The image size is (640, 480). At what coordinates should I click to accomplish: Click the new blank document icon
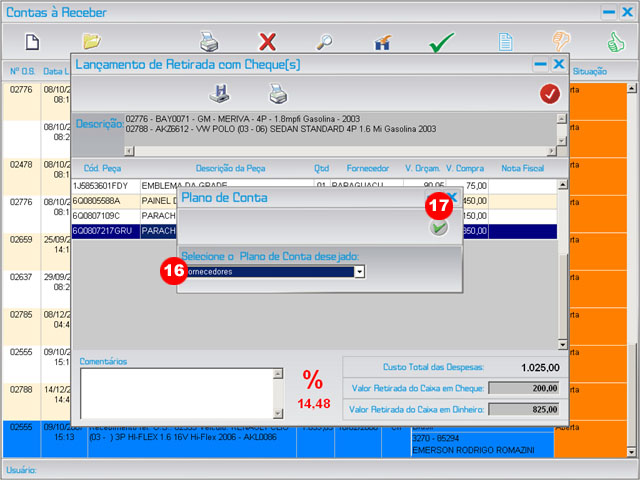click(31, 42)
